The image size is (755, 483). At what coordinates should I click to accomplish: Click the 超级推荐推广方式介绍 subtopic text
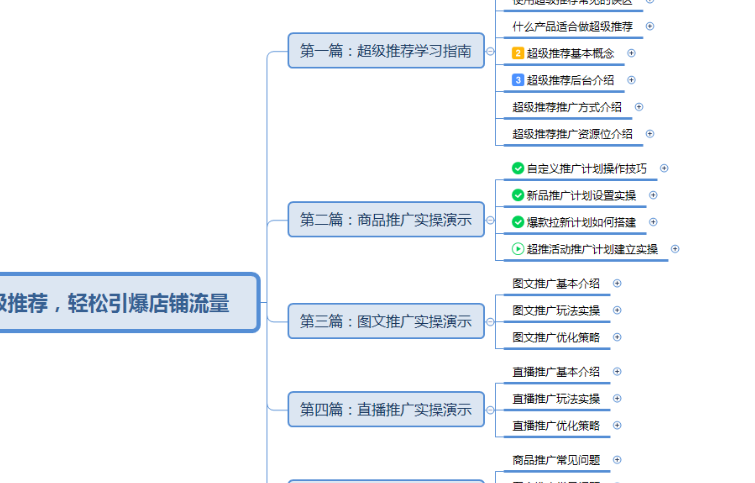tap(567, 107)
